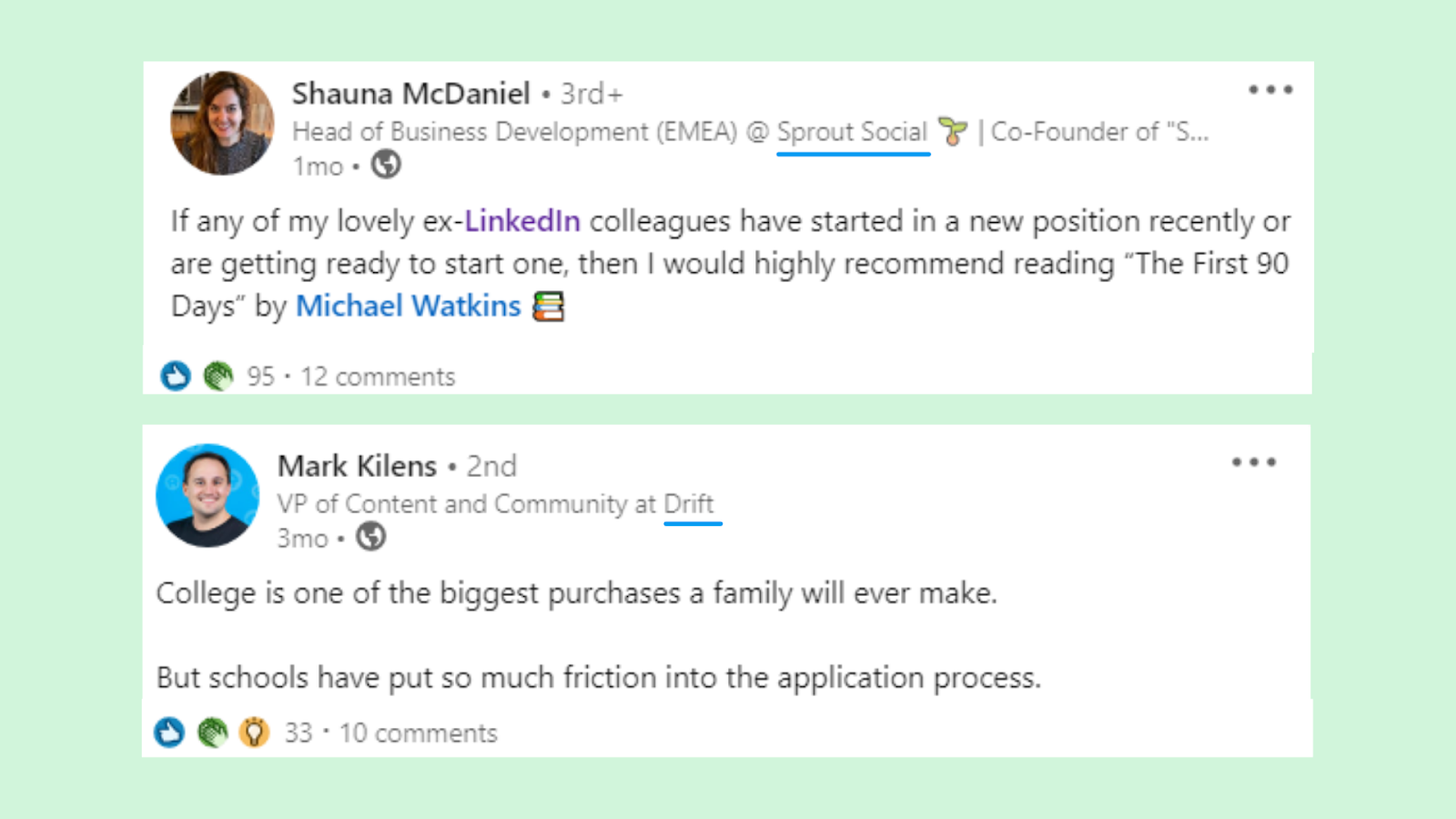View 10 comments on Mark's post
The image size is (1456, 819).
(420, 732)
